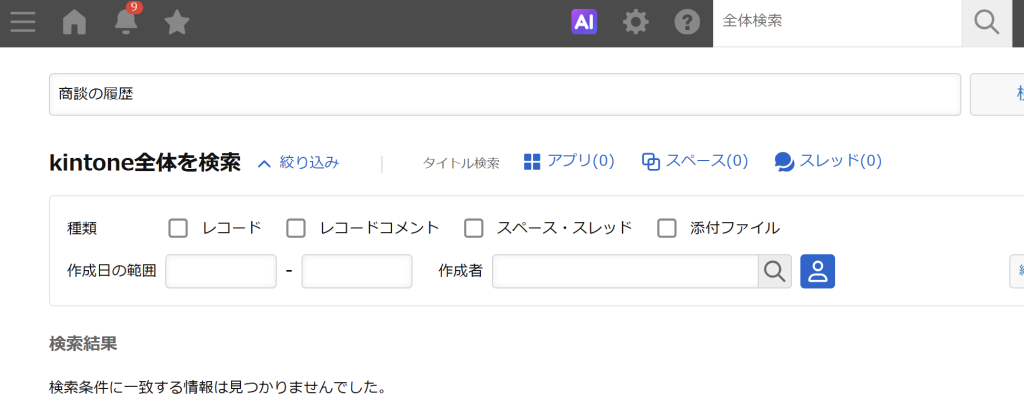Go to the kintone home portal

(74, 23)
